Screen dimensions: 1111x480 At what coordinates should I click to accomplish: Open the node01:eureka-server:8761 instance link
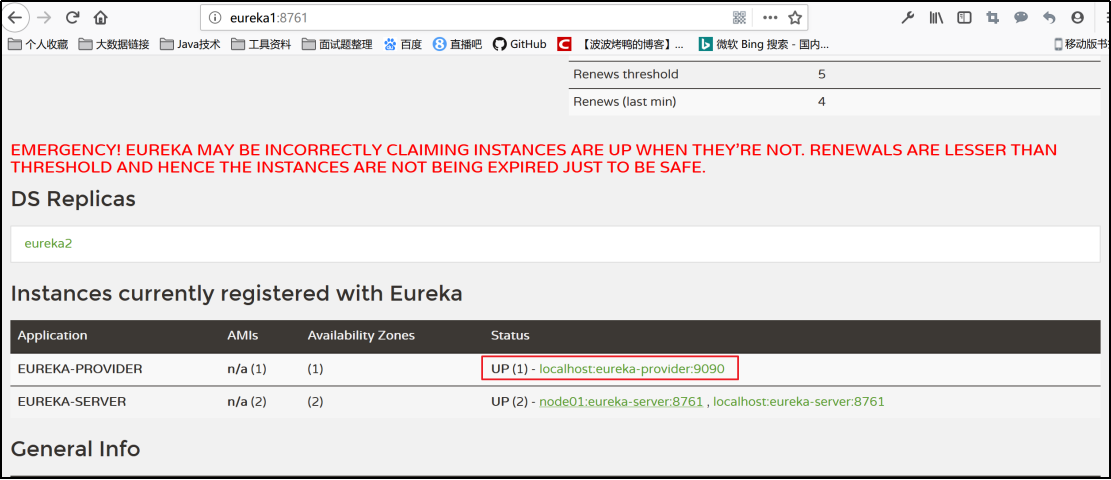621,401
